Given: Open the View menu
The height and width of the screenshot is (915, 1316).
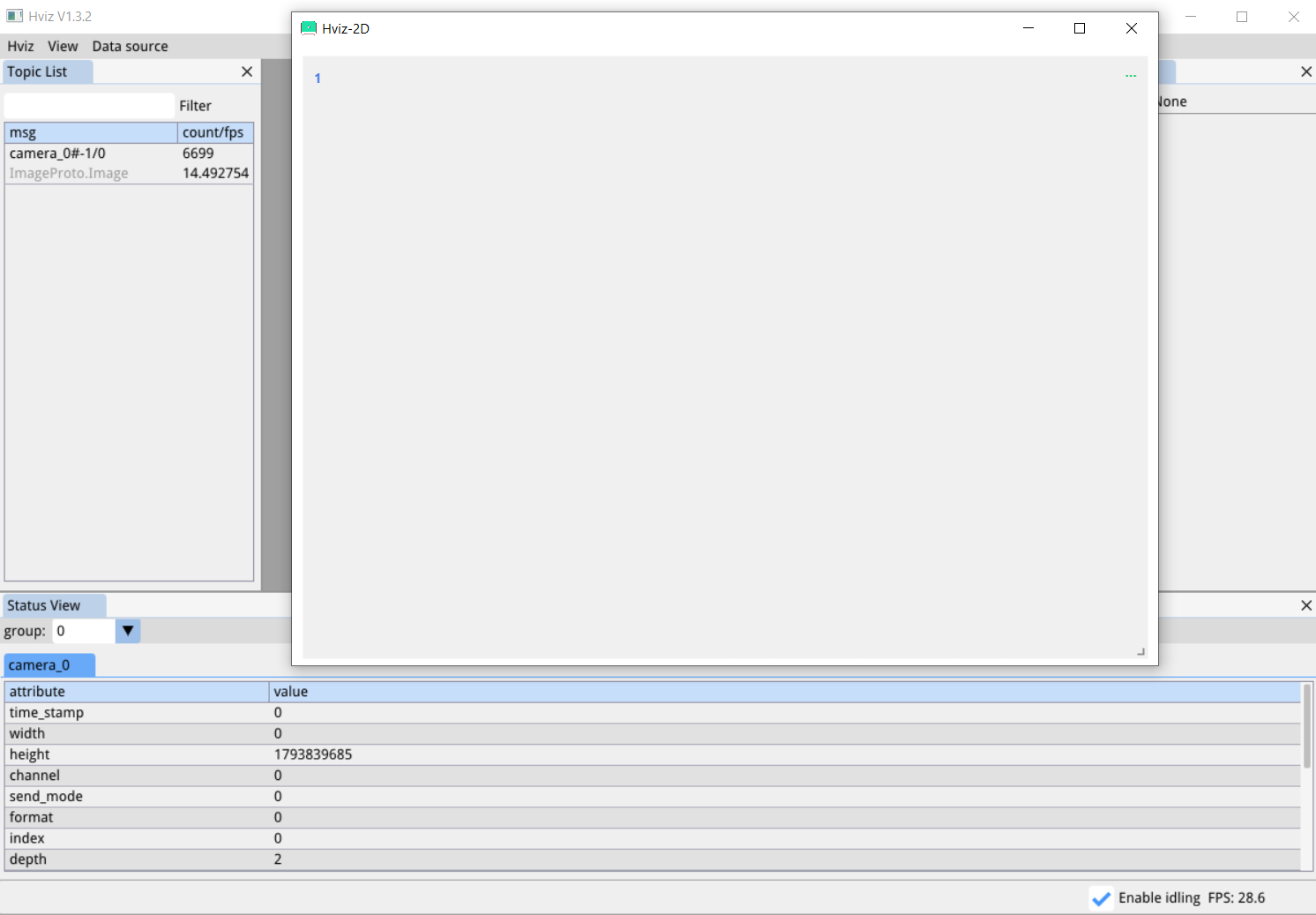Looking at the screenshot, I should [x=63, y=46].
